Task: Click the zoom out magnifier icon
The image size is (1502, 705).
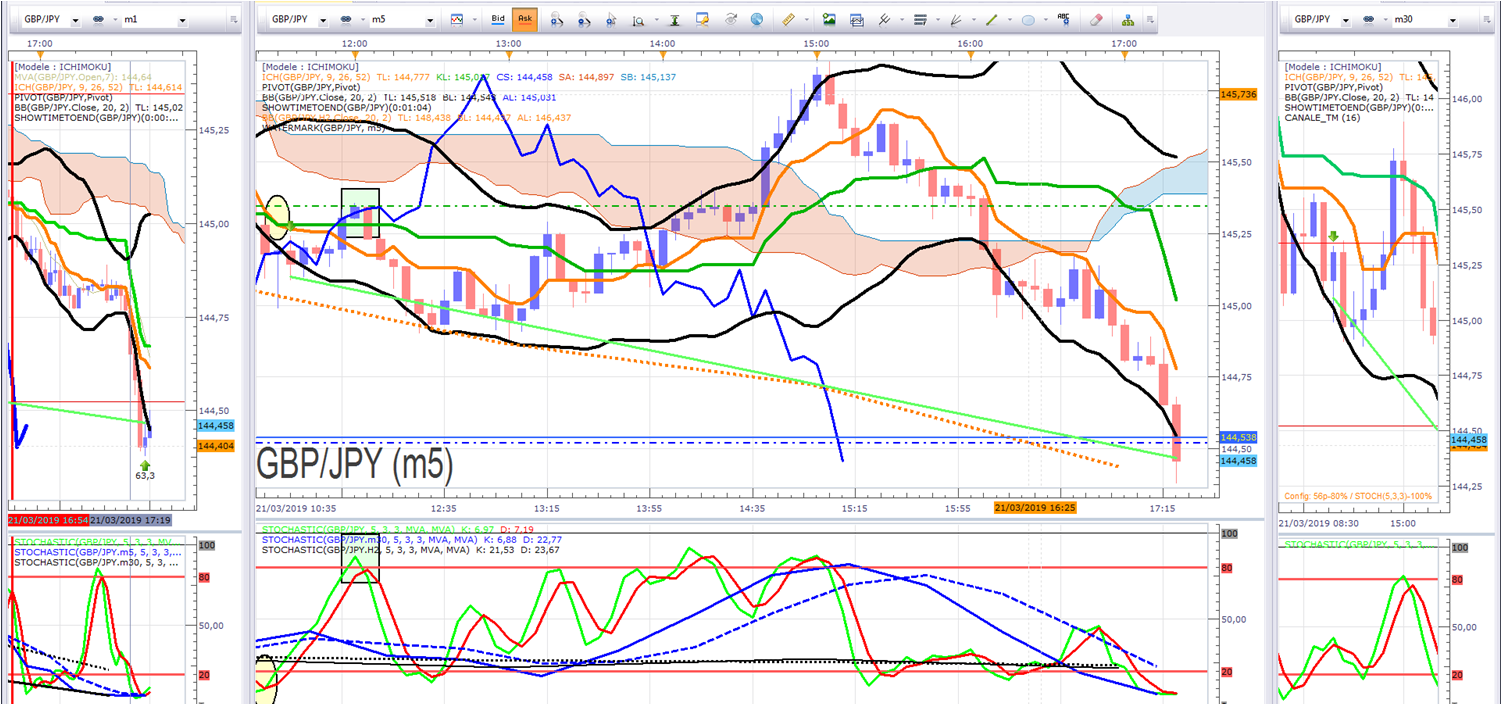Action: tap(584, 19)
